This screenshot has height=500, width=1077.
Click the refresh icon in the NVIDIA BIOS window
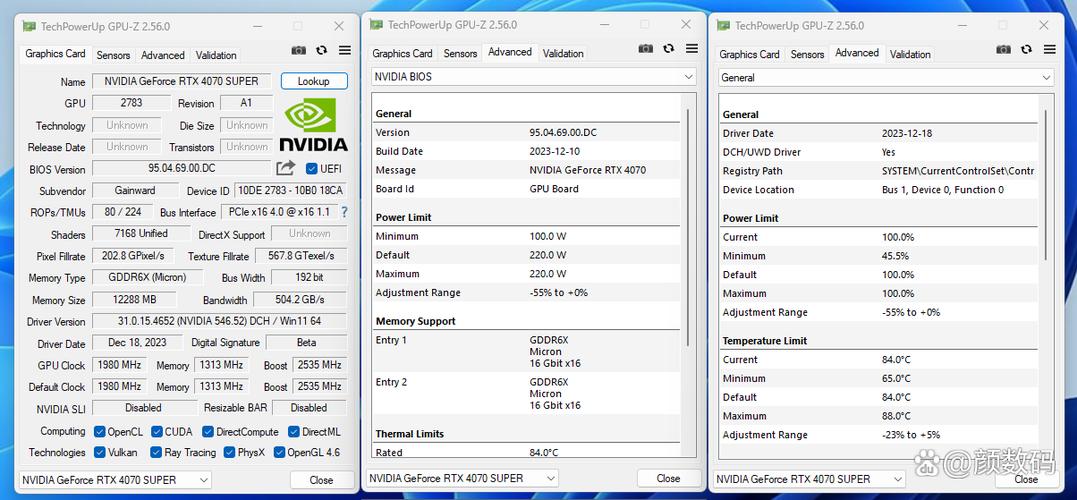669,50
